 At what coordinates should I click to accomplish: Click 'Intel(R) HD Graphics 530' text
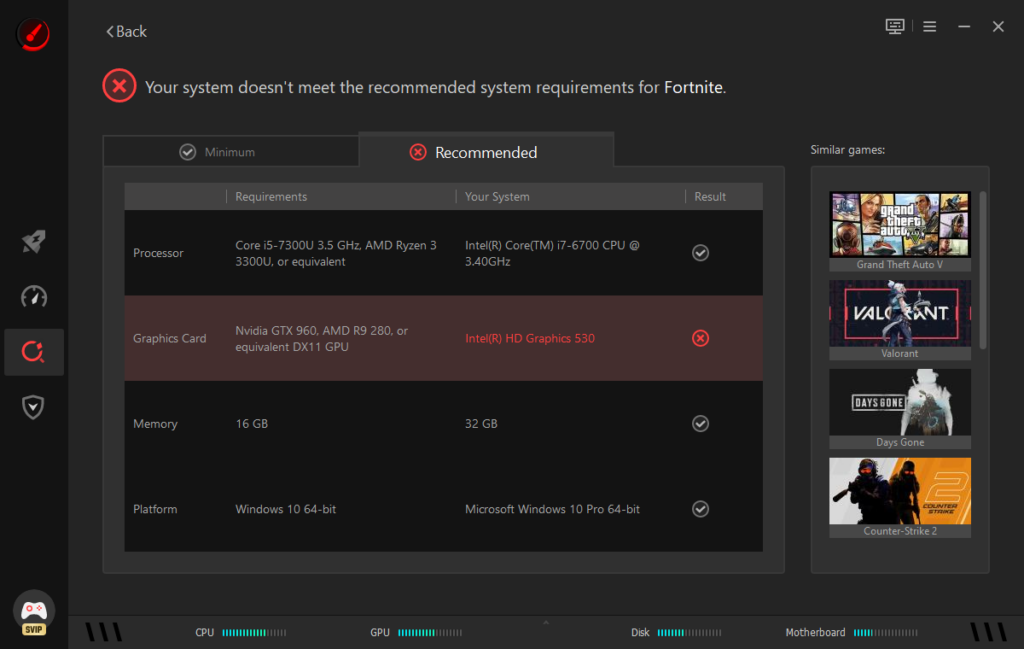[530, 338]
